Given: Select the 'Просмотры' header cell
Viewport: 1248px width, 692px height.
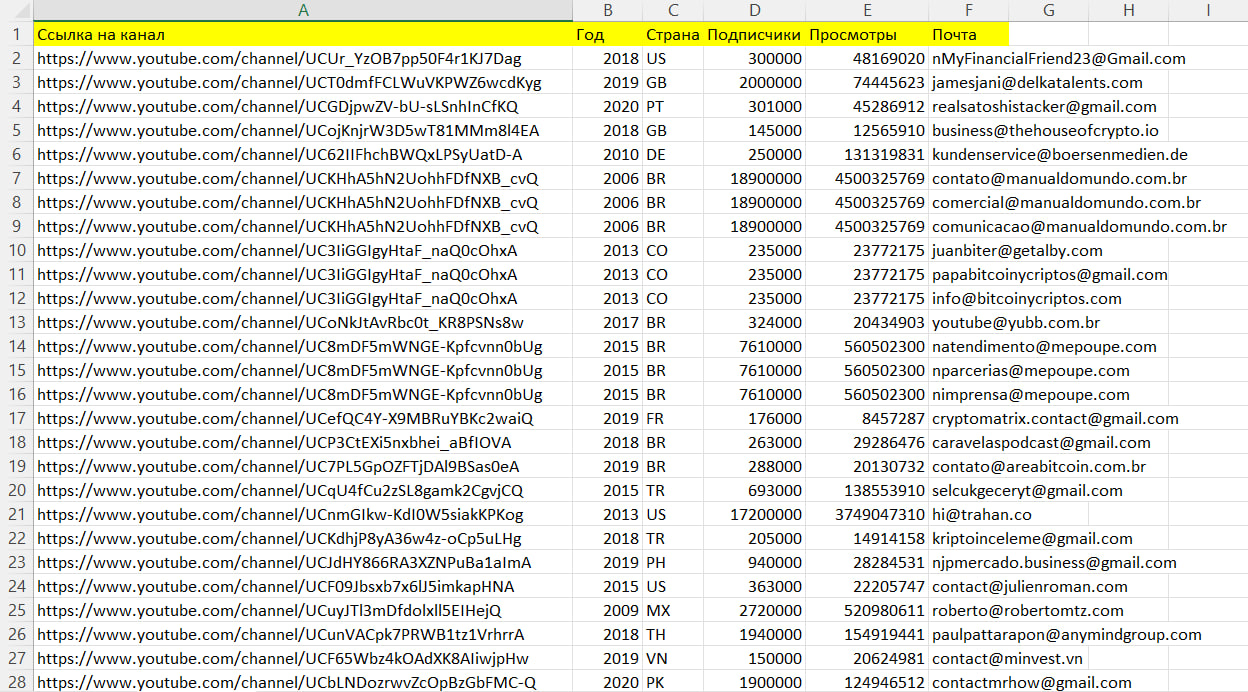Looking at the screenshot, I should tap(866, 34).
